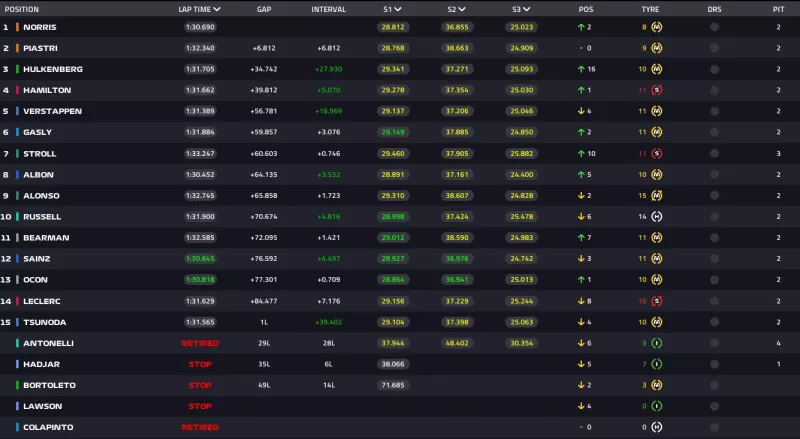
Task: Select driver NORRIS in the standings
Action: coord(40,27)
